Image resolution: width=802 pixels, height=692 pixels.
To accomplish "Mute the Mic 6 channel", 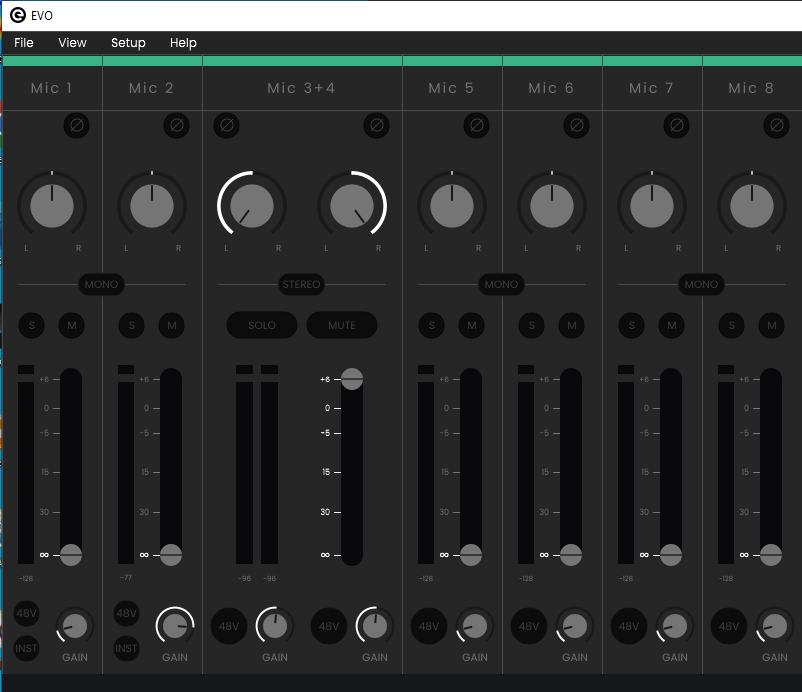I will coord(572,325).
